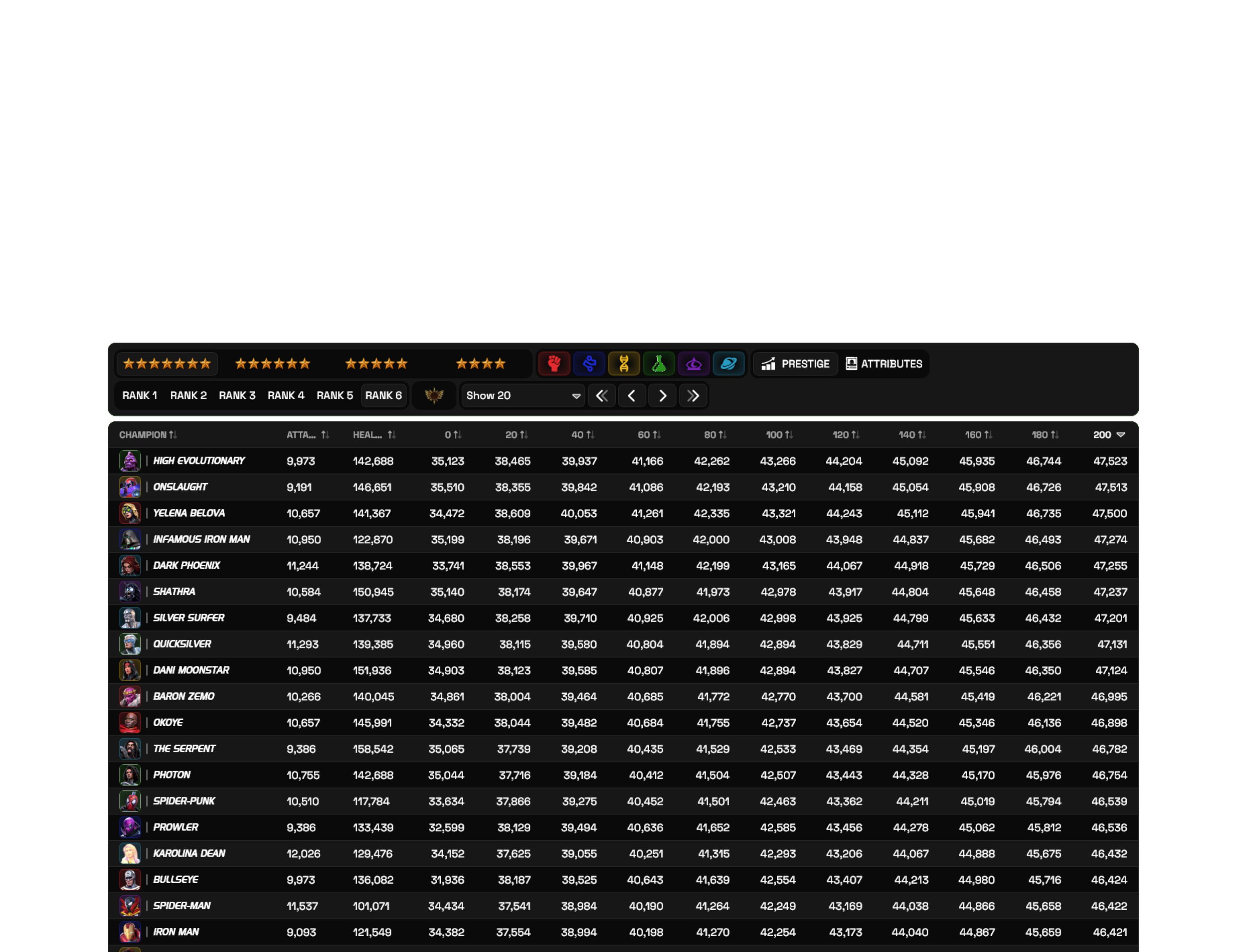Toggle the blue Tech class icon
The width and height of the screenshot is (1247, 952).
coord(588,364)
